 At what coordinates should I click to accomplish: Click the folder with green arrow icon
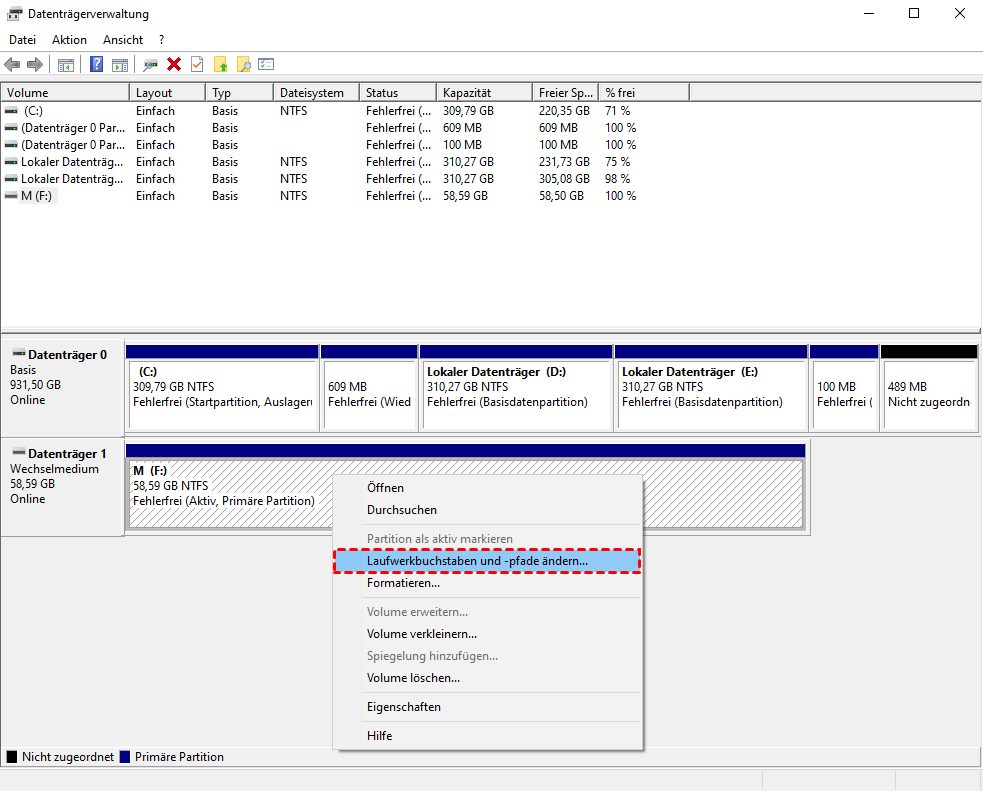[x=221, y=64]
